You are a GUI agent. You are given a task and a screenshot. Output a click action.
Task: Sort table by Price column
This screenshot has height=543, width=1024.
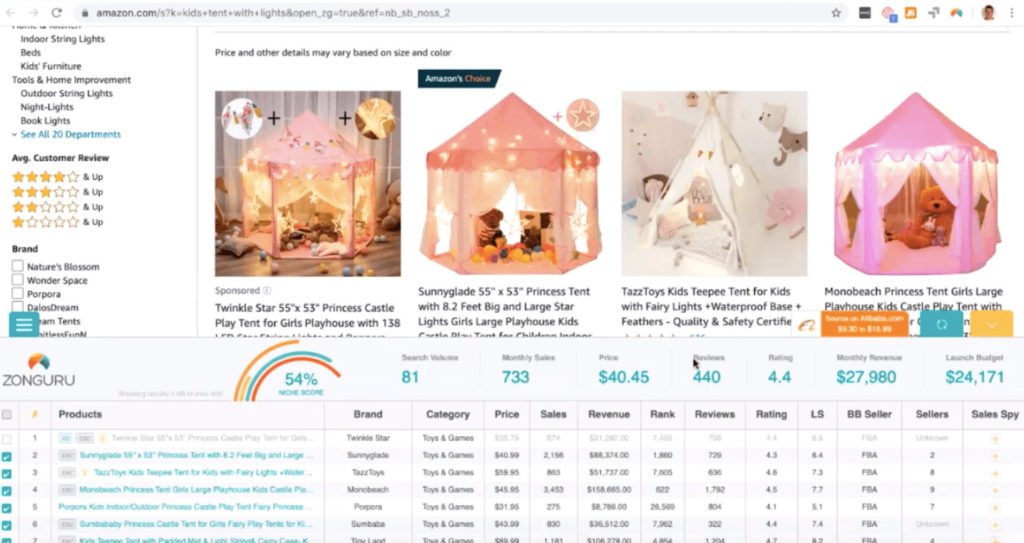pos(506,414)
